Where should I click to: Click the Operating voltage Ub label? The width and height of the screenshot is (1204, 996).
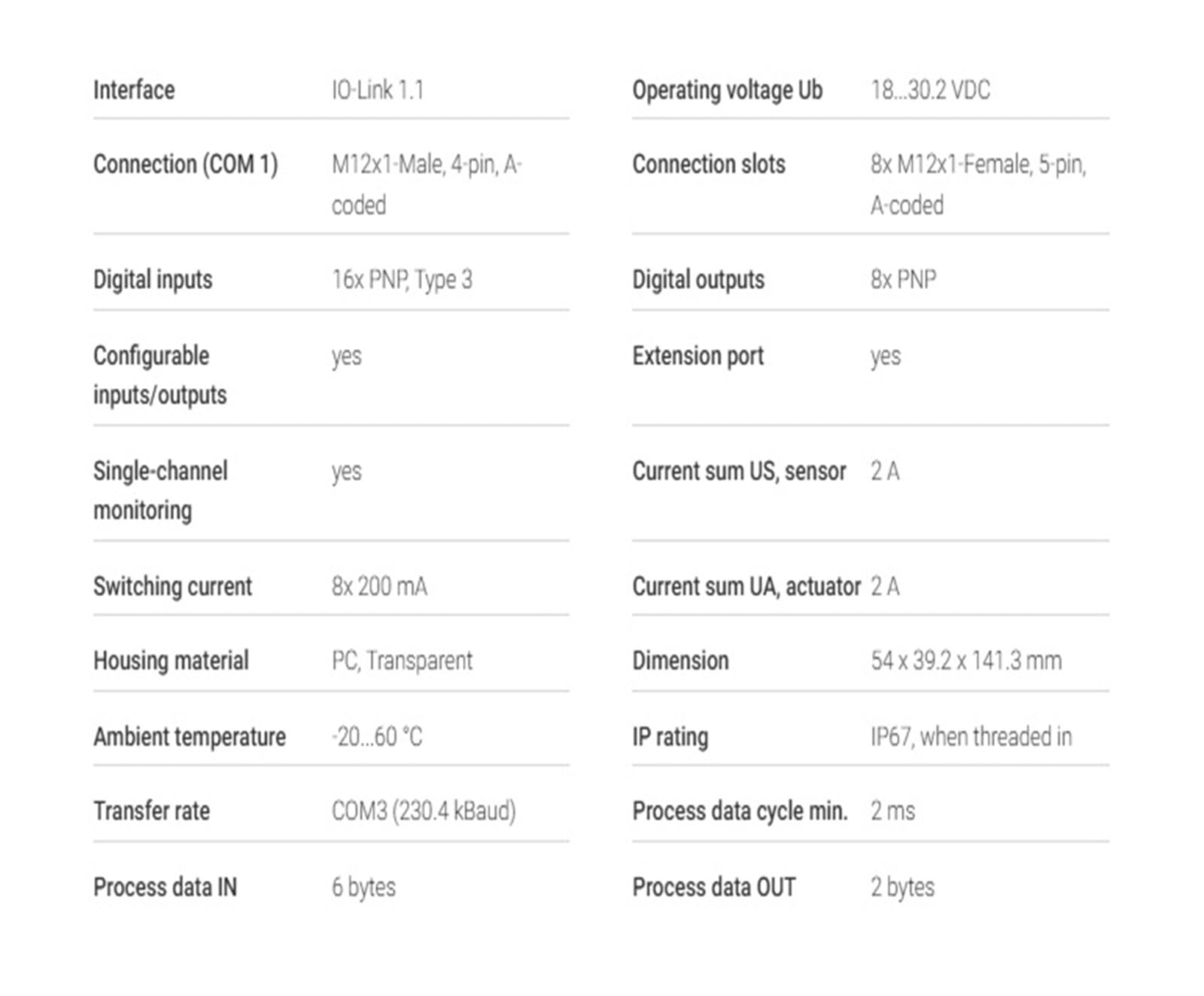[727, 90]
